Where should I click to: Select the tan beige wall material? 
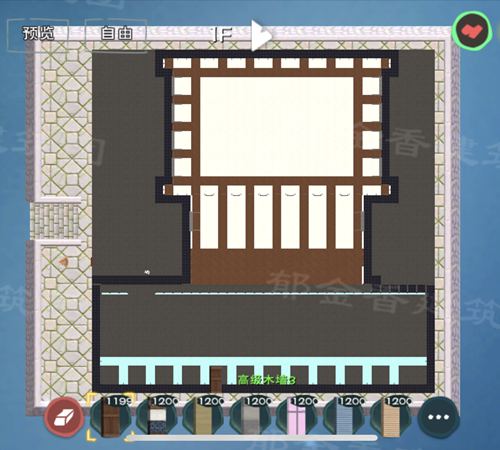pos(204,417)
